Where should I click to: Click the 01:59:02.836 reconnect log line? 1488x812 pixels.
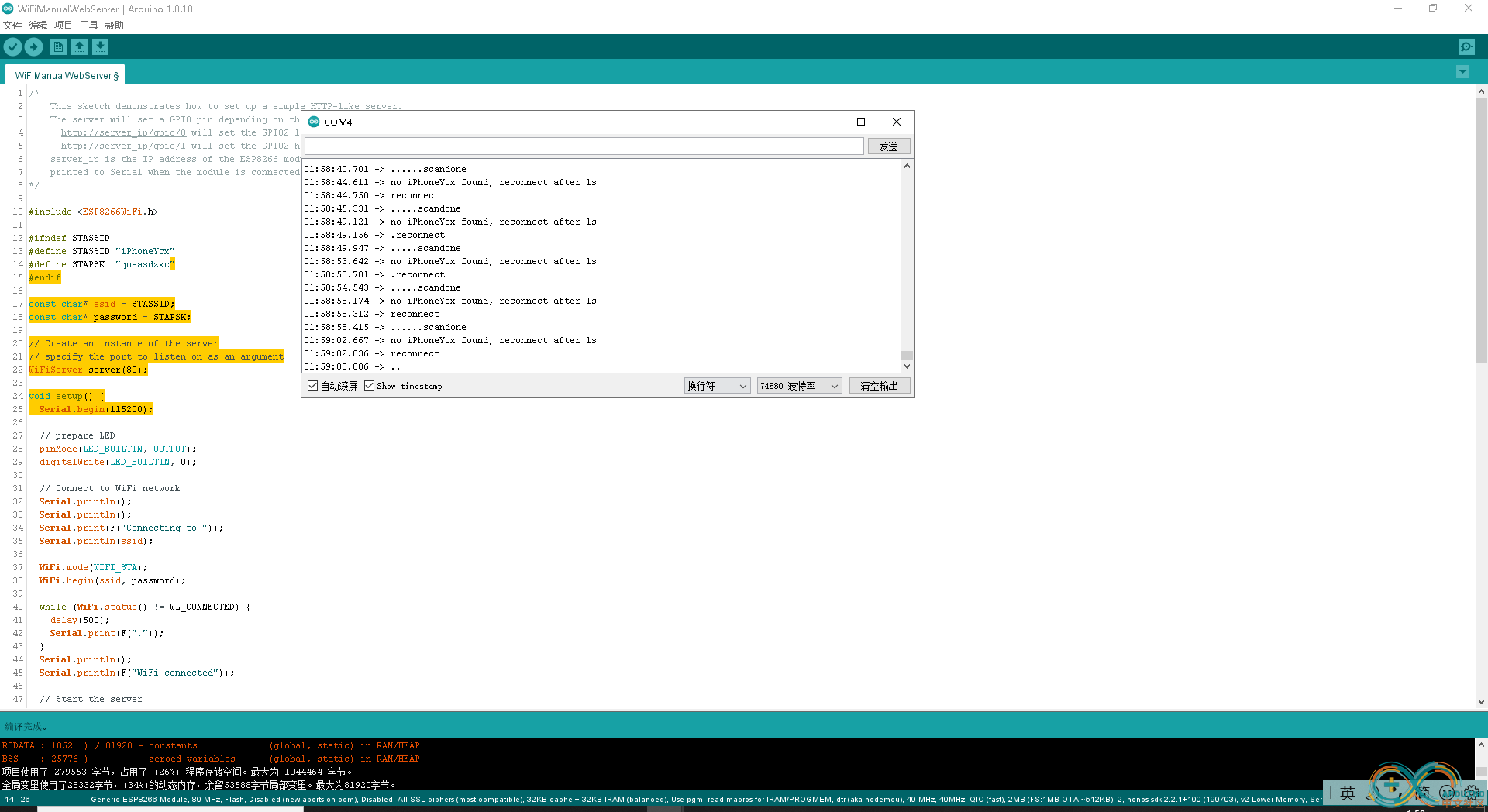(x=371, y=353)
